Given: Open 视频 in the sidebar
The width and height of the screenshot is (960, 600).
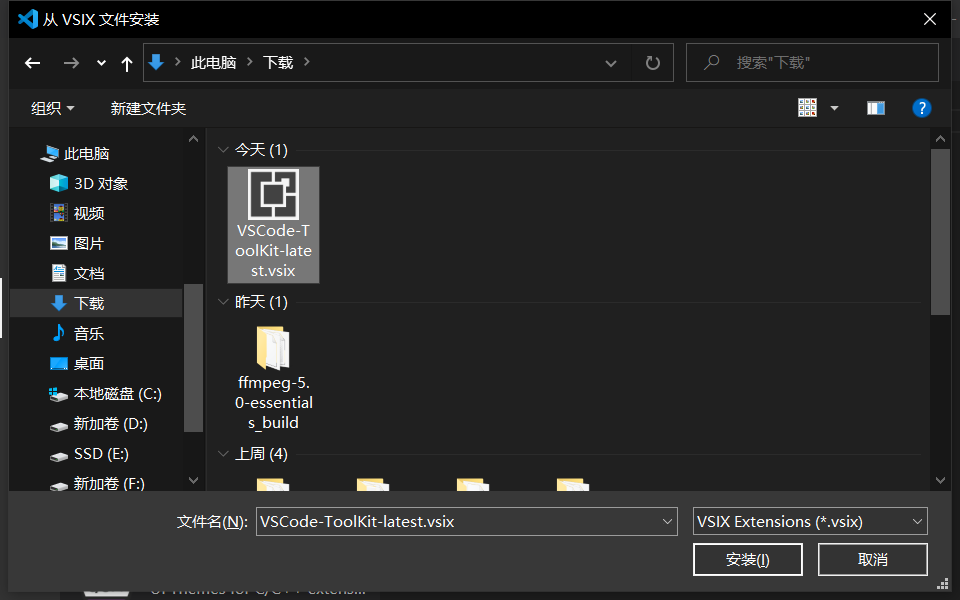Looking at the screenshot, I should point(89,213).
